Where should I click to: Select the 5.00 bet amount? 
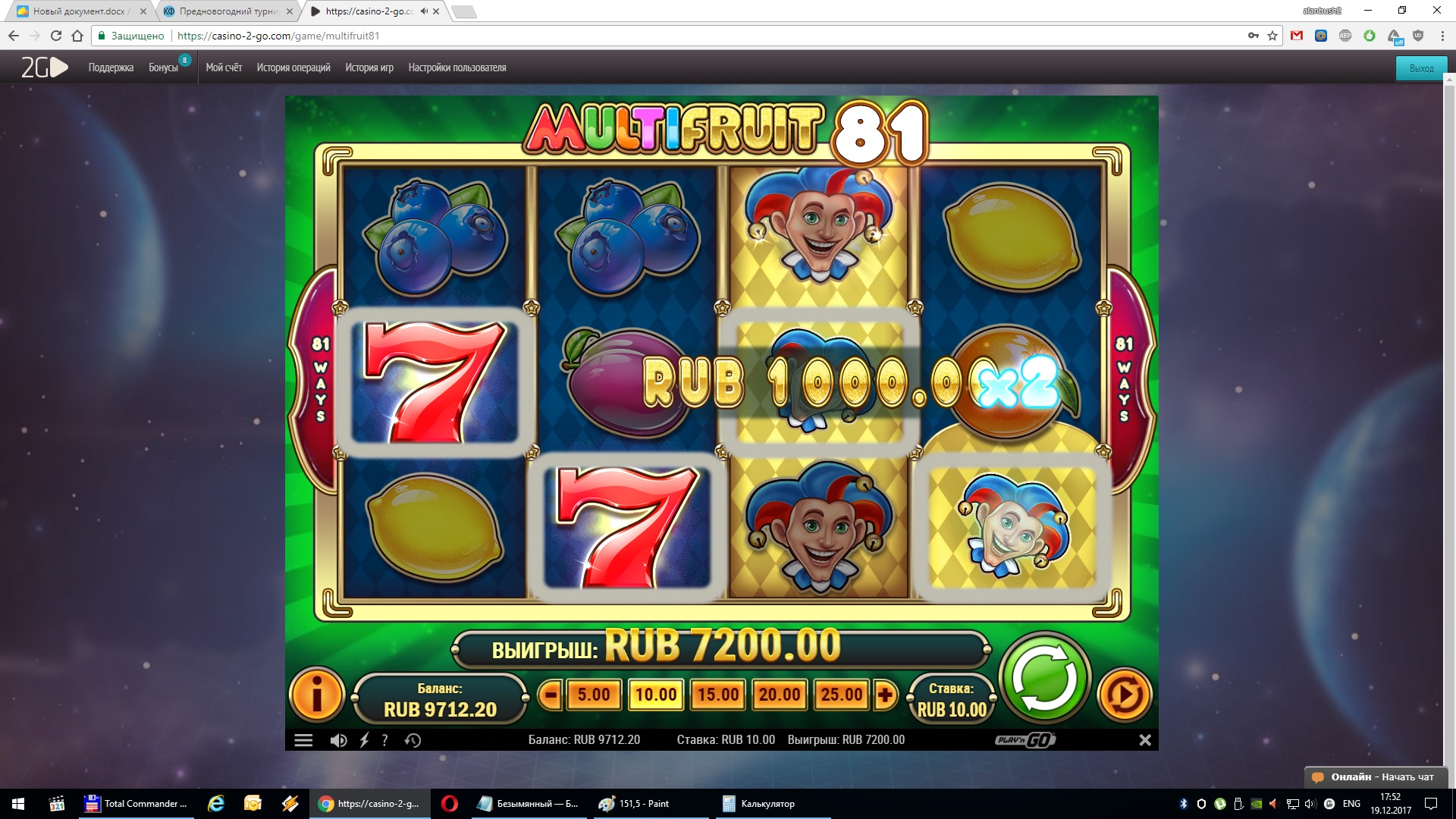click(593, 695)
